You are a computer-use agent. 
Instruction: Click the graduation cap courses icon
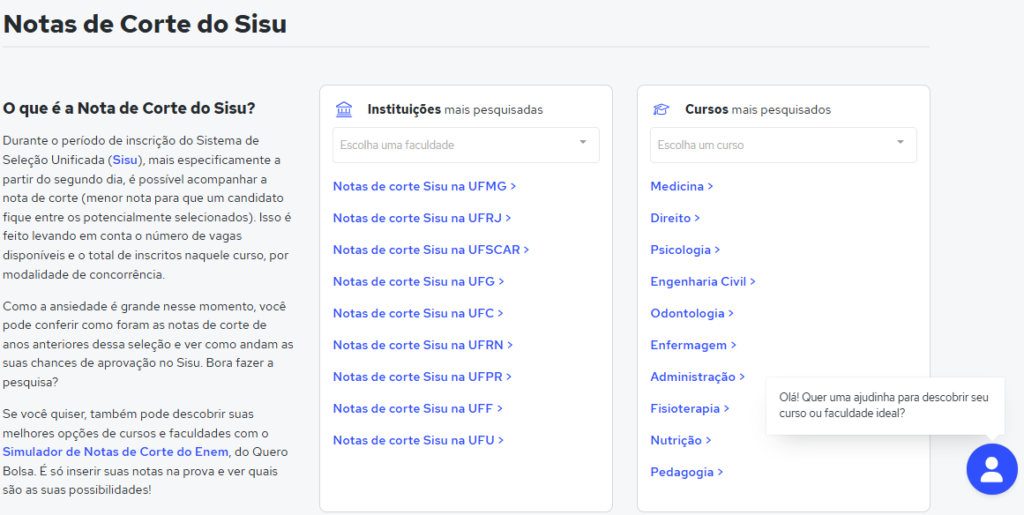click(661, 109)
